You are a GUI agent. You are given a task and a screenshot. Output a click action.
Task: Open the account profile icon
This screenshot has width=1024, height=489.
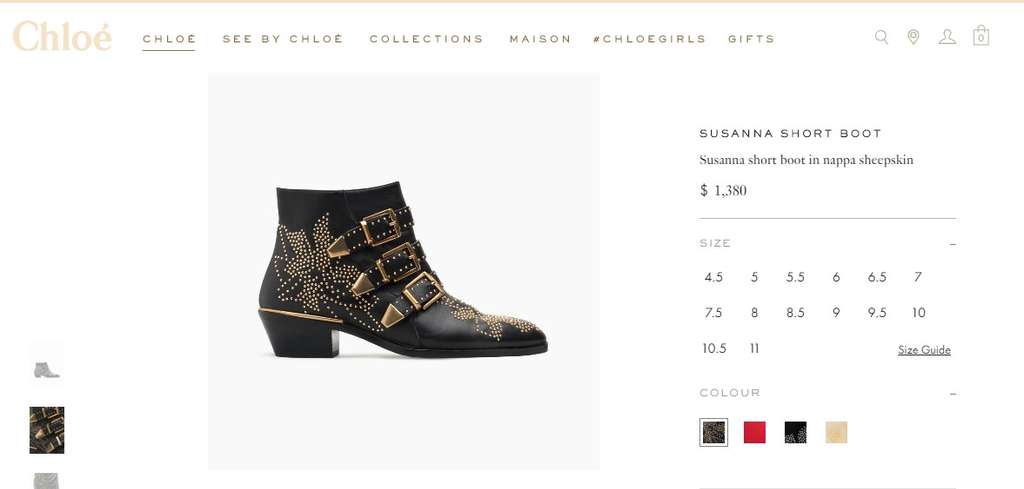coord(947,37)
